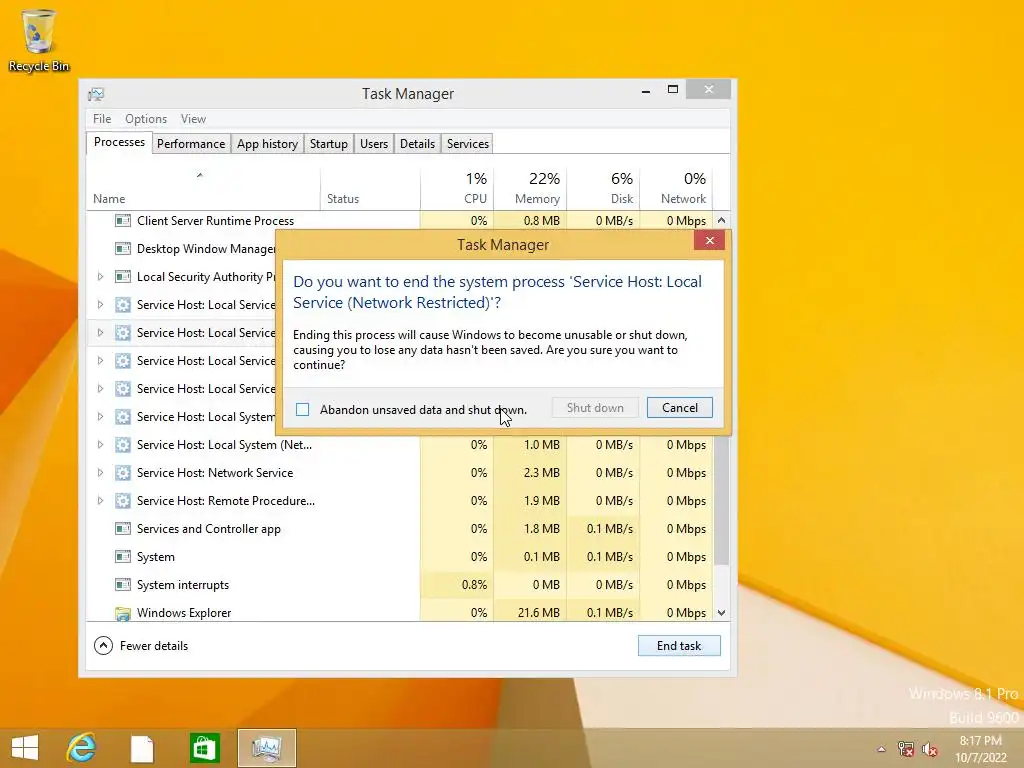
Task: Click the System interrupts icon
Action: click(x=122, y=585)
